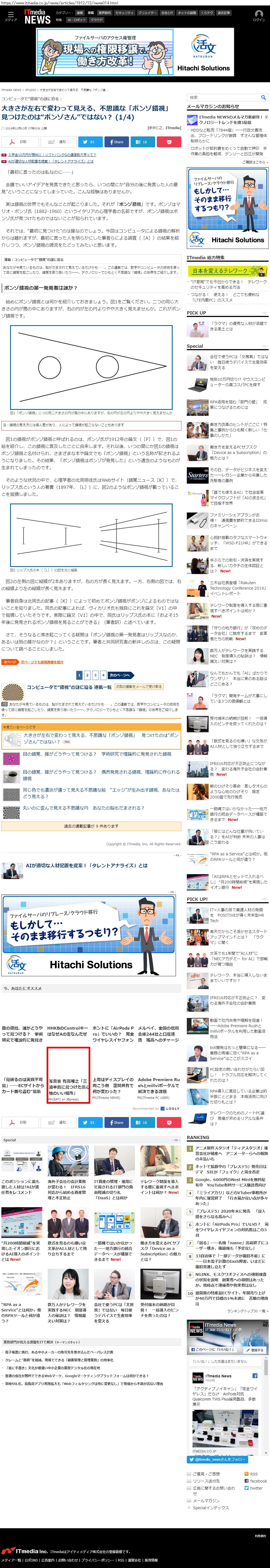Select the AI・ロボット special feature tag
This screenshot has width=270, height=1568.
click(76, 20)
